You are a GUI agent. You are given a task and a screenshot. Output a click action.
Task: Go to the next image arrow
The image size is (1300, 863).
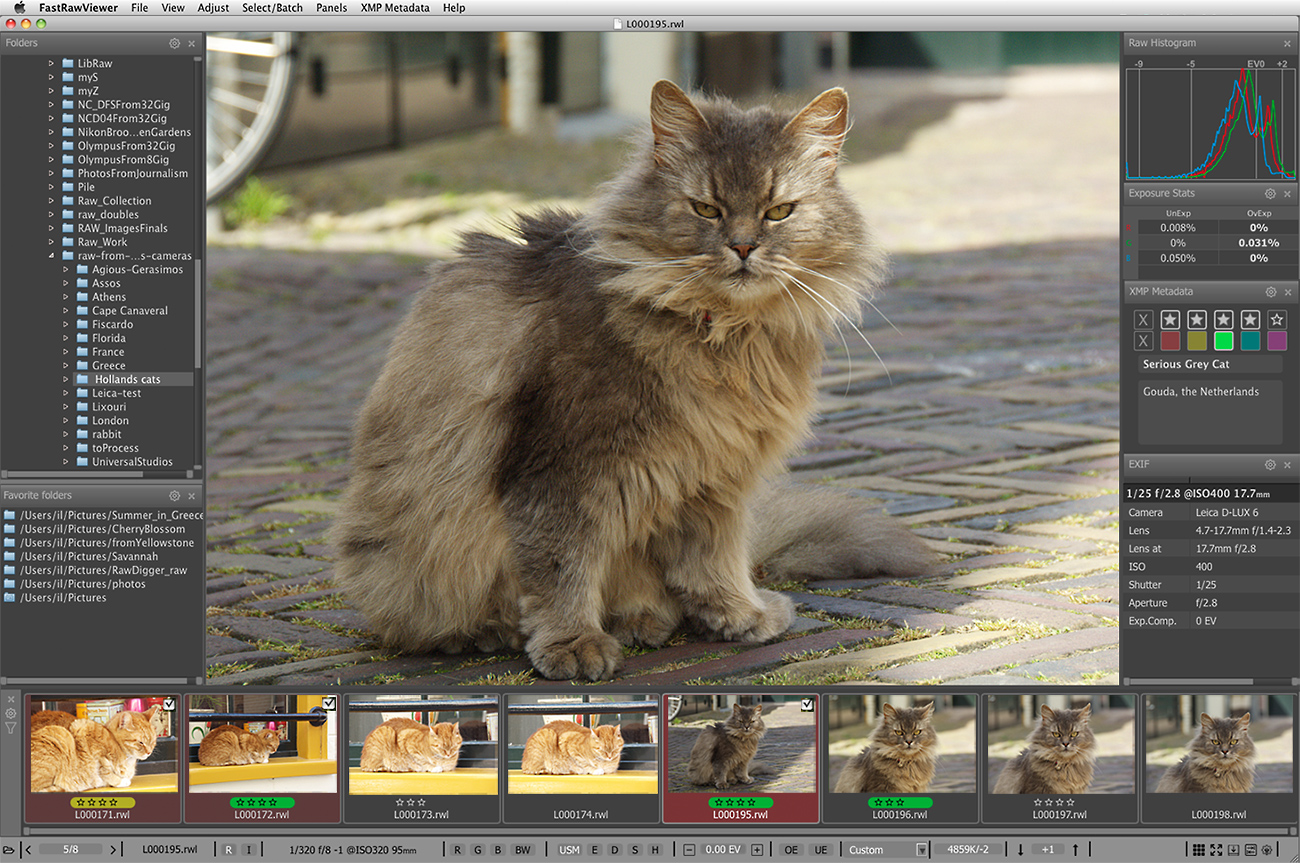113,850
